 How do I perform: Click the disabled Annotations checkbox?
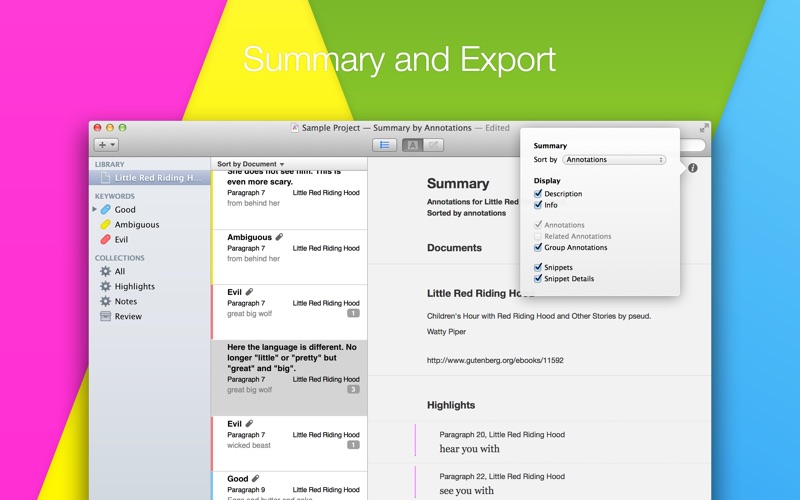[x=538, y=224]
